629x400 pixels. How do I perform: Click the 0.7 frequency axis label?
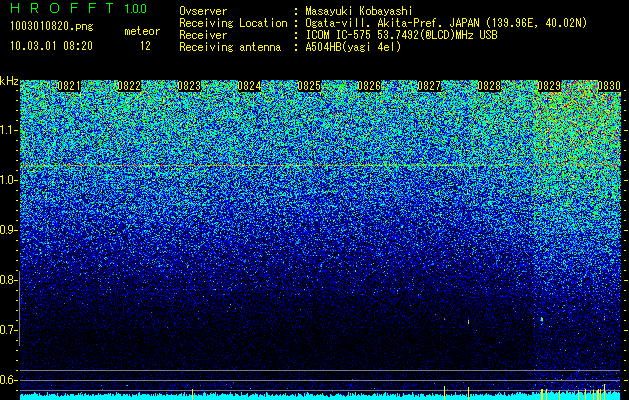coord(8,330)
